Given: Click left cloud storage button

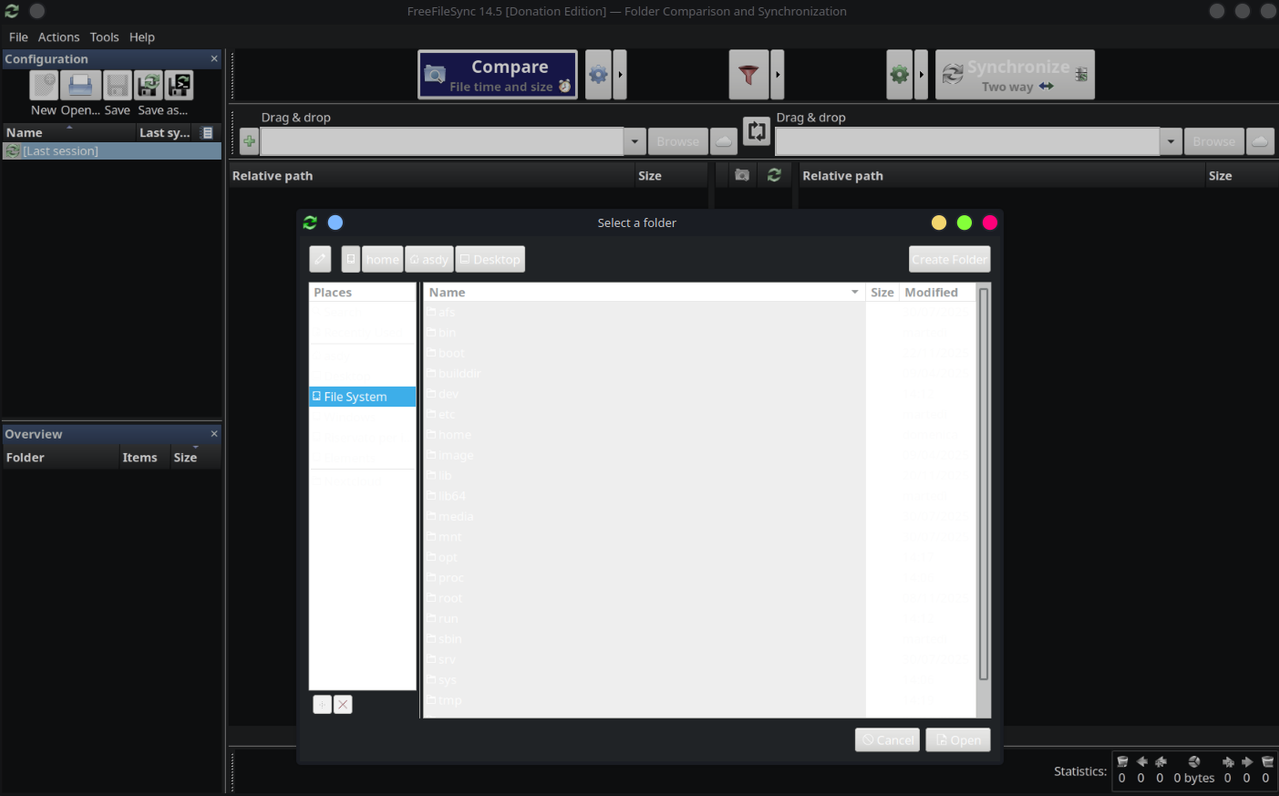Looking at the screenshot, I should coord(723,142).
